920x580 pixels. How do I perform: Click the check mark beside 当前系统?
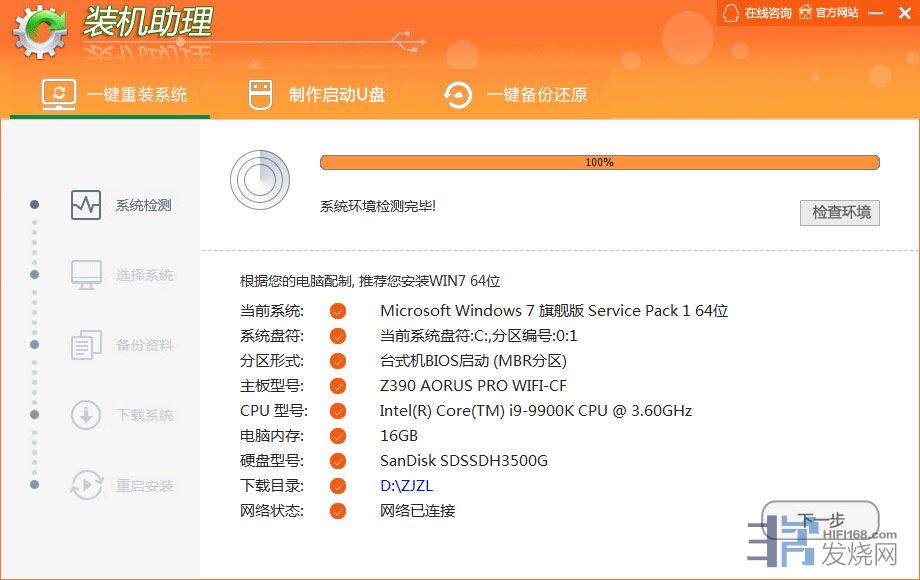click(338, 311)
